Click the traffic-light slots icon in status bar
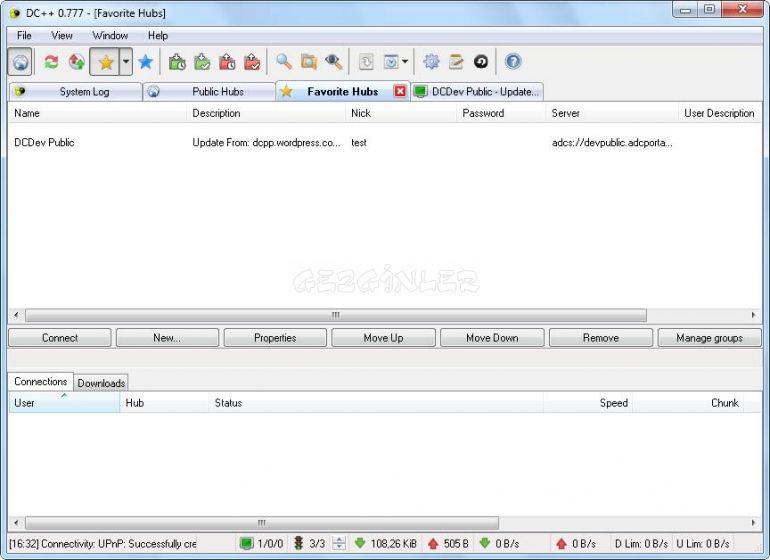The width and height of the screenshot is (770, 560). pyautogui.click(x=299, y=543)
